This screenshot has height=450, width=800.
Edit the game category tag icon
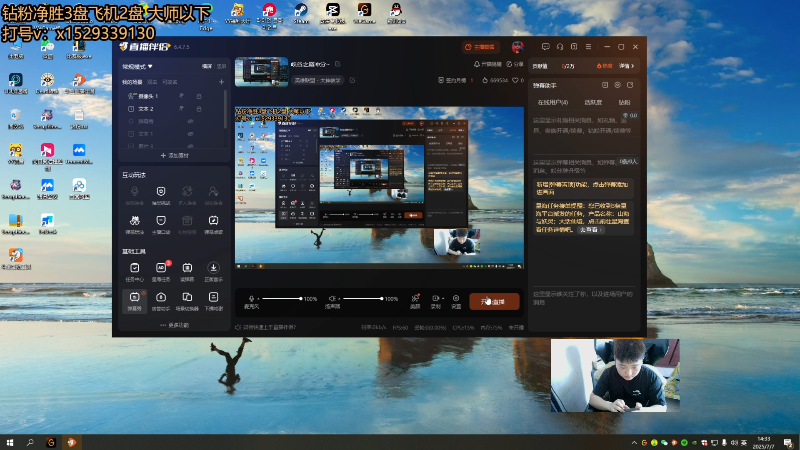(x=352, y=80)
